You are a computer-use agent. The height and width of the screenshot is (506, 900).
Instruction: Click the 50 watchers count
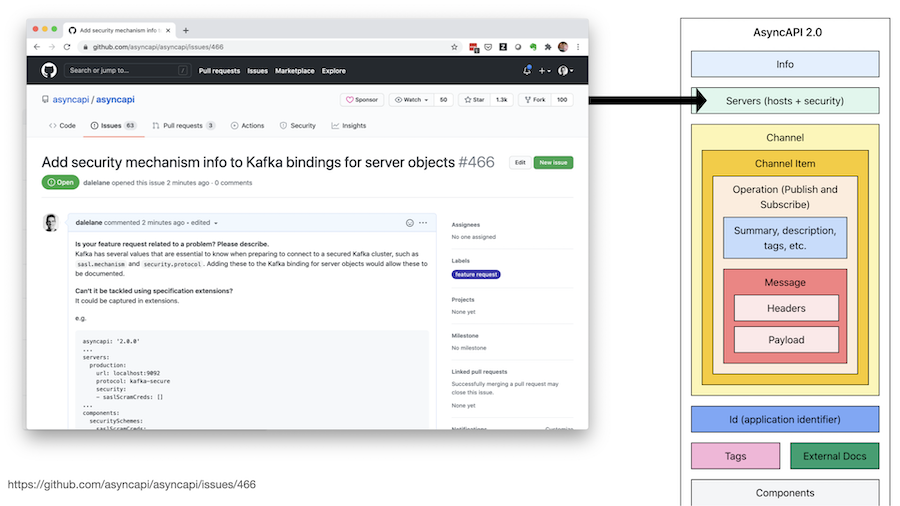coord(443,100)
